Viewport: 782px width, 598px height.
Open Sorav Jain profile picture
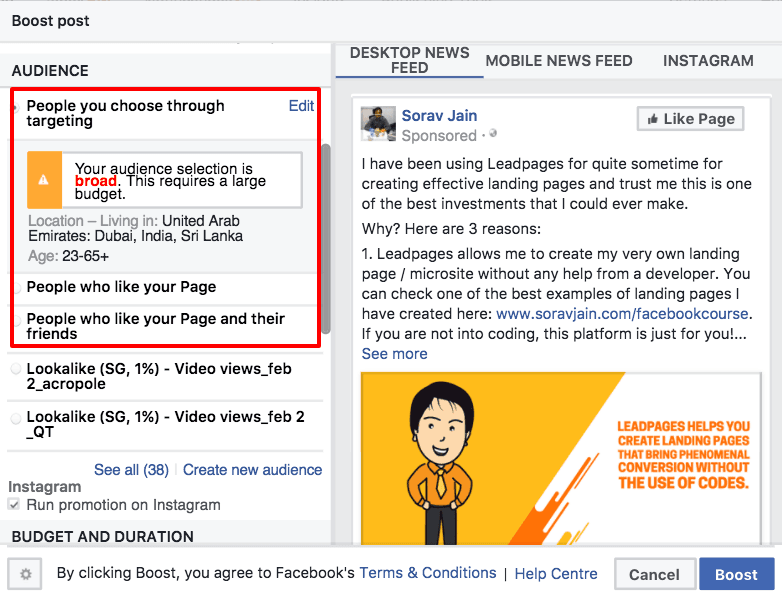click(x=378, y=123)
